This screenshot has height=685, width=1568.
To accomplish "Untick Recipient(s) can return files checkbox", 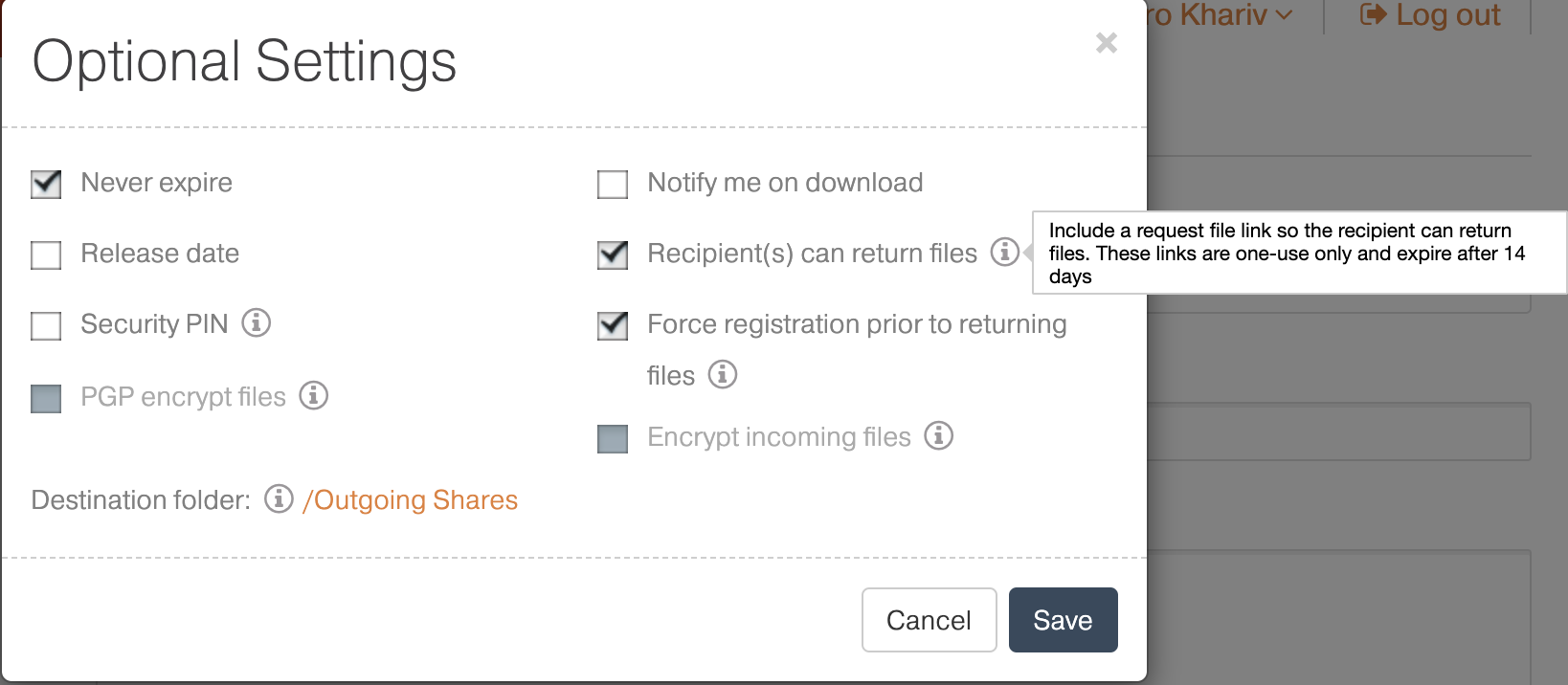I will [x=613, y=254].
